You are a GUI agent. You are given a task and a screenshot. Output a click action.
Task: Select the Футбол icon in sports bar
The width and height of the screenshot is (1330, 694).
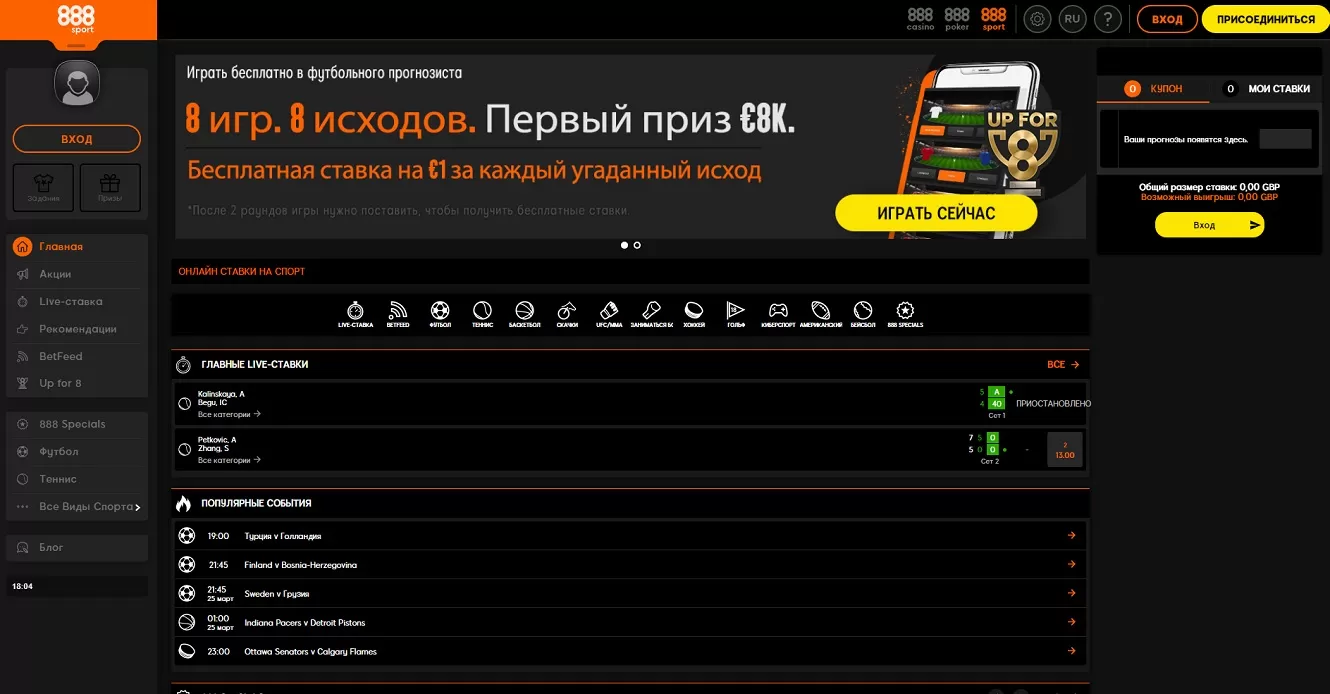point(440,312)
